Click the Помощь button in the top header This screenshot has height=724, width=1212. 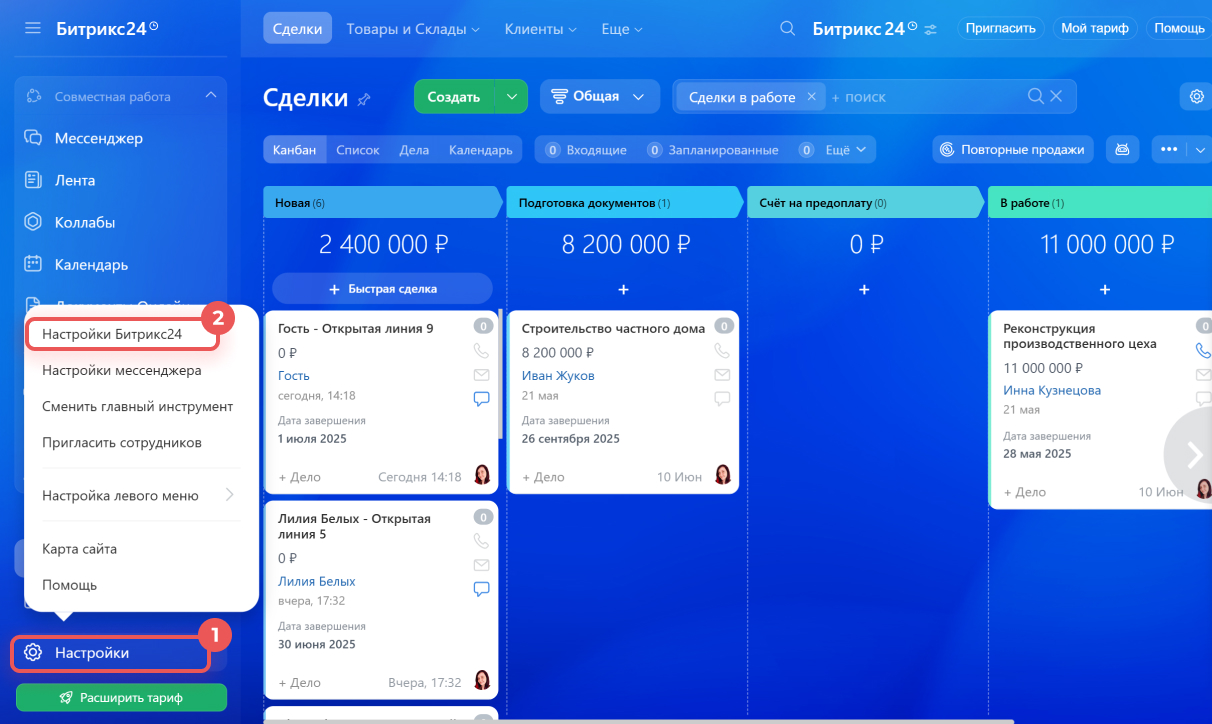click(1179, 28)
